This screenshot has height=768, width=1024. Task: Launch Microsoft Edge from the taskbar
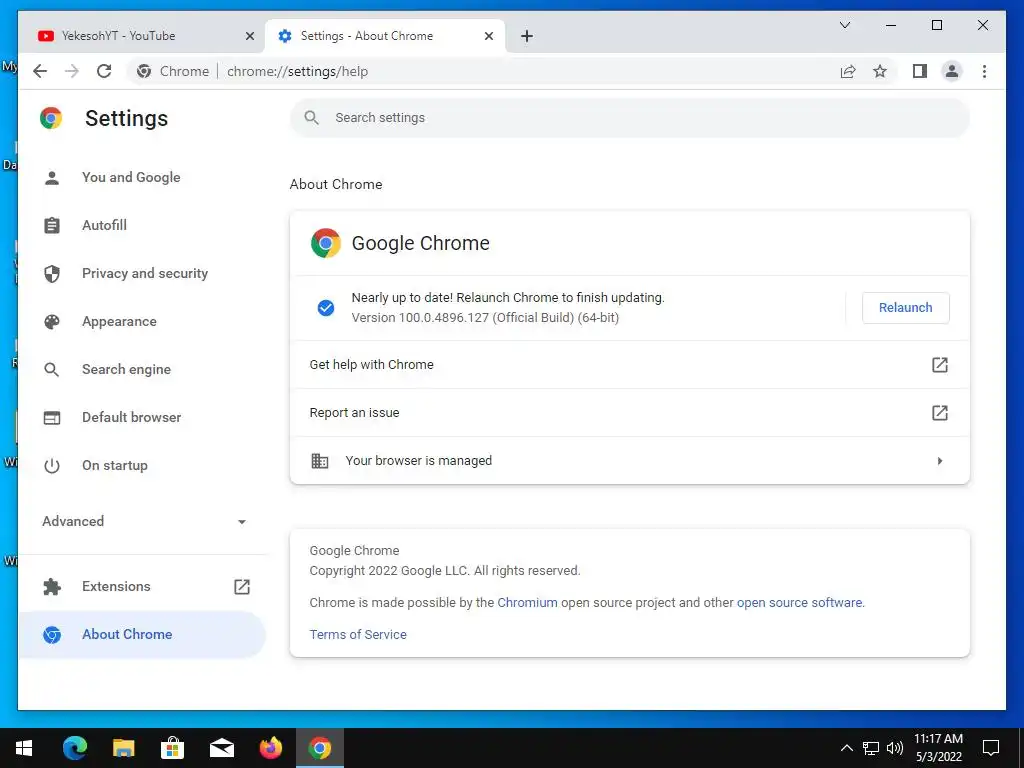pyautogui.click(x=74, y=748)
